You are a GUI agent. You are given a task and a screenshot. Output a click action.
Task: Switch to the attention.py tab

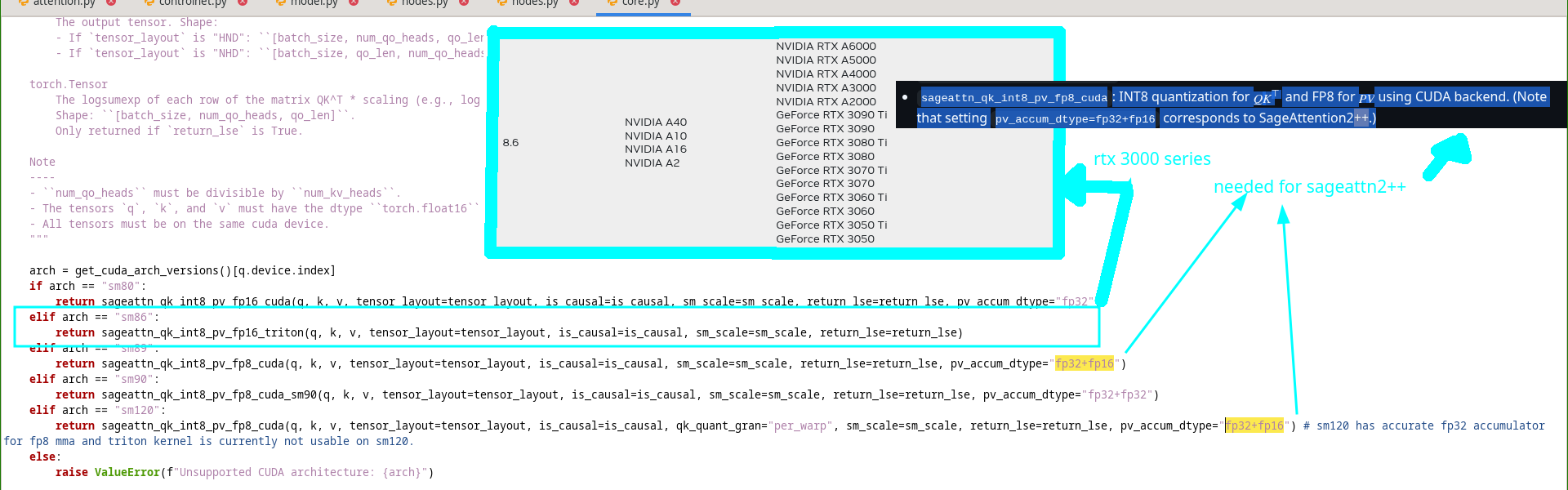pos(64,3)
